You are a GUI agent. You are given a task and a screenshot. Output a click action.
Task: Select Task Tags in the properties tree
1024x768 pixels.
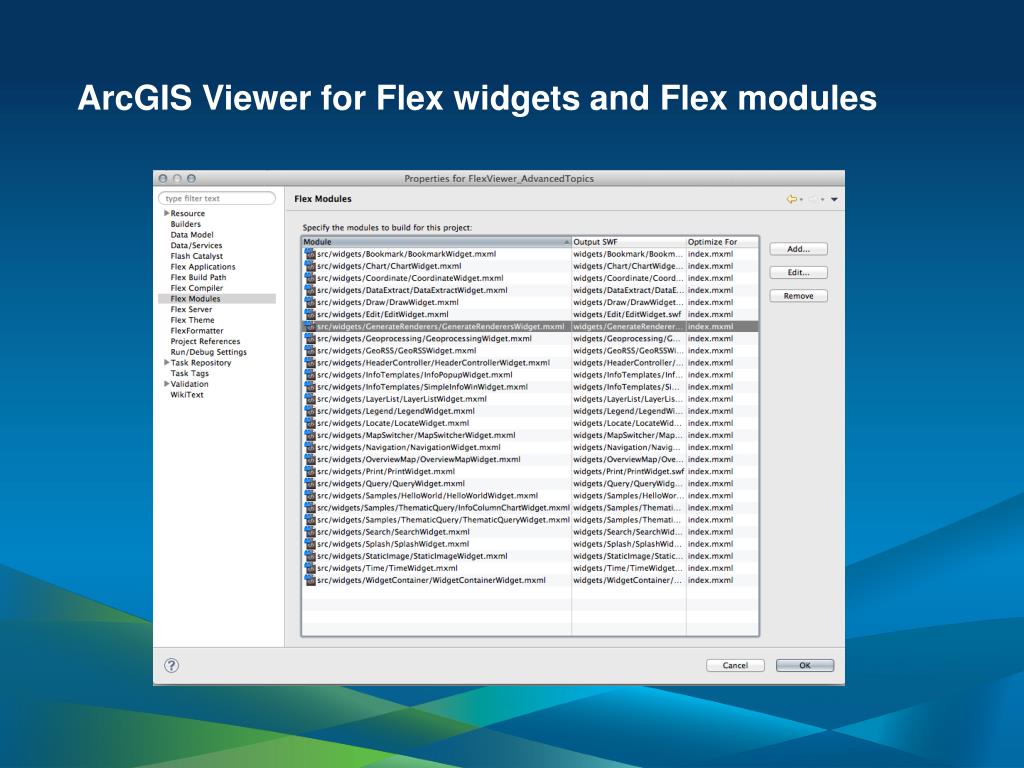[x=190, y=374]
